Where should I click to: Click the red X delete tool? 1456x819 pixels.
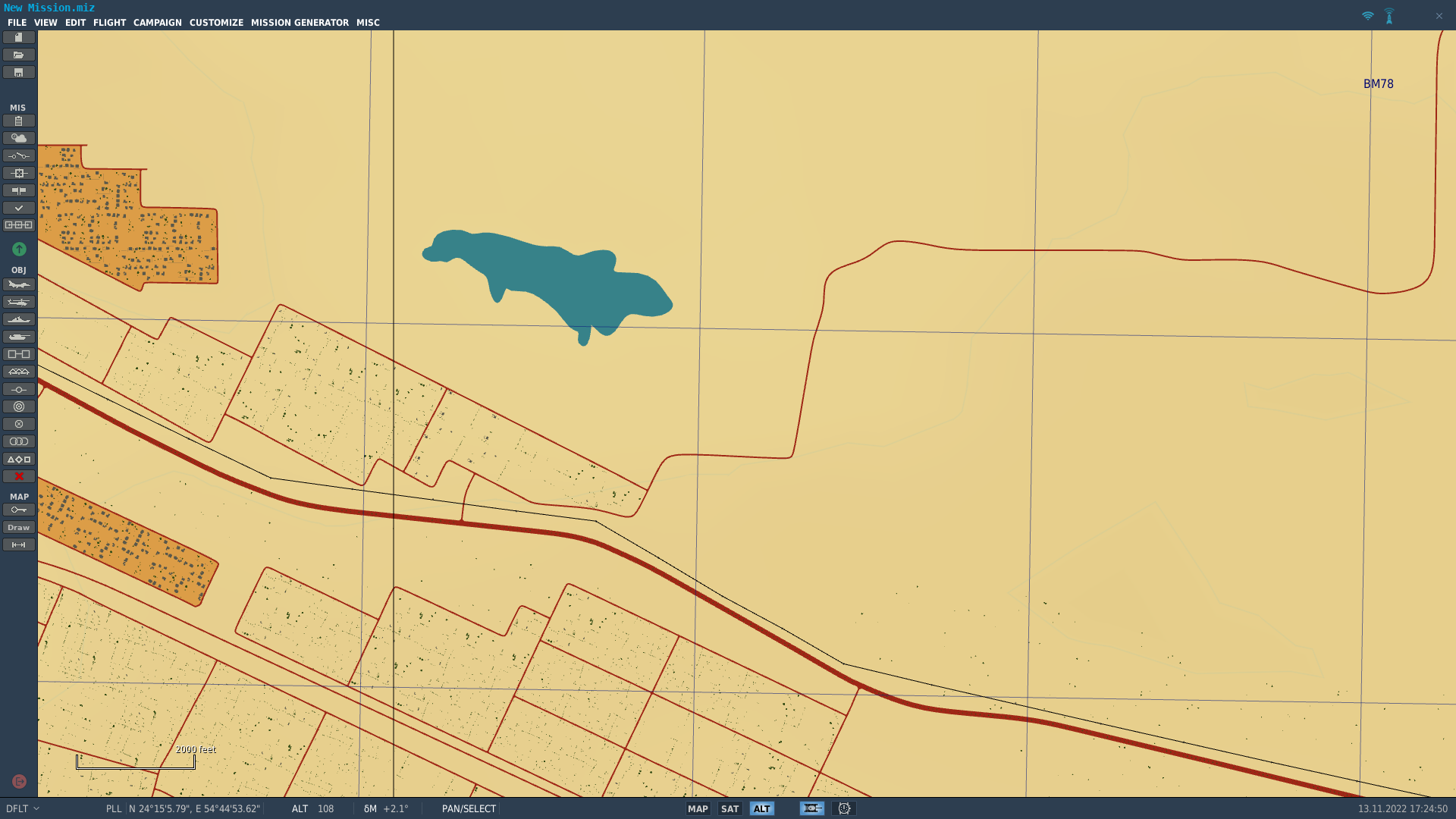tap(18, 476)
